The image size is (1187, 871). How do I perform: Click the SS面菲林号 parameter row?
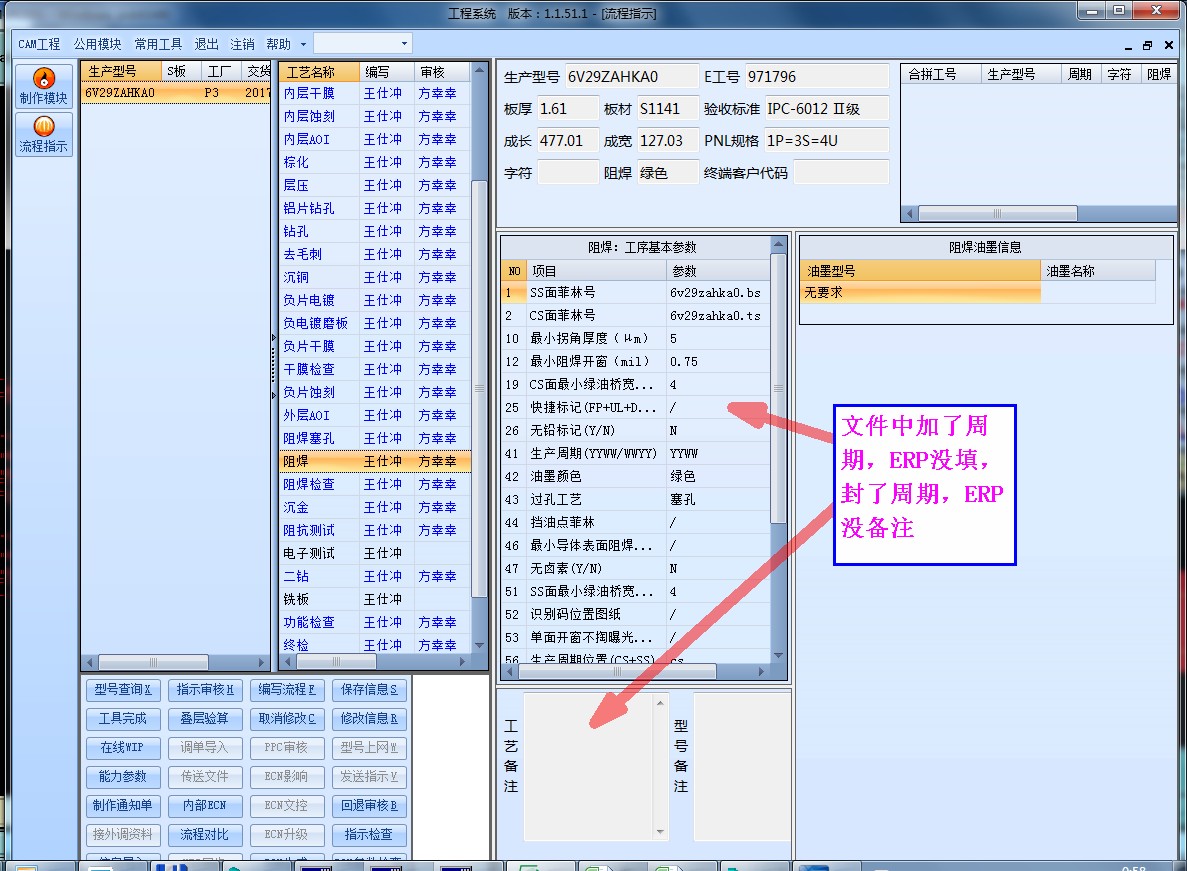point(636,293)
